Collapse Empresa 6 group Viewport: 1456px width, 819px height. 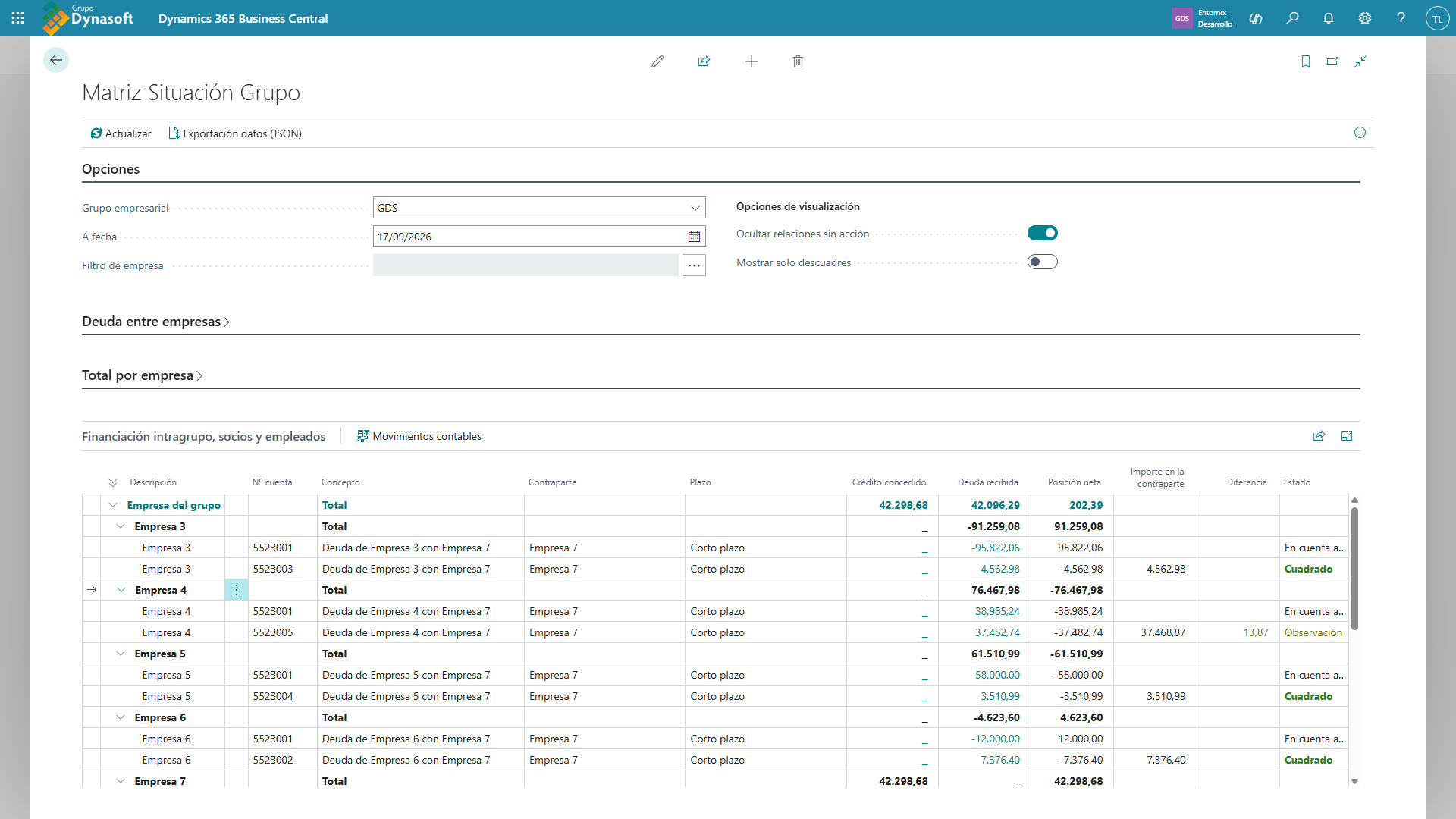(x=121, y=717)
